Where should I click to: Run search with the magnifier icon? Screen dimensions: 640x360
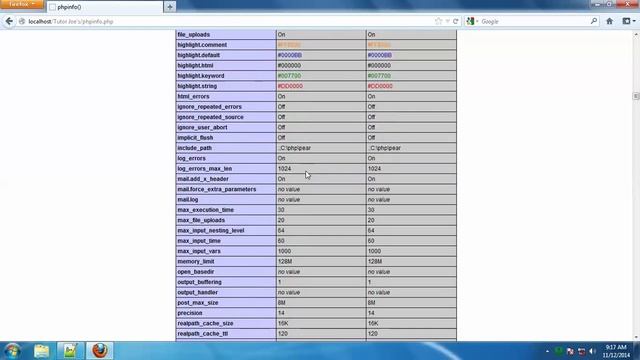click(x=594, y=21)
